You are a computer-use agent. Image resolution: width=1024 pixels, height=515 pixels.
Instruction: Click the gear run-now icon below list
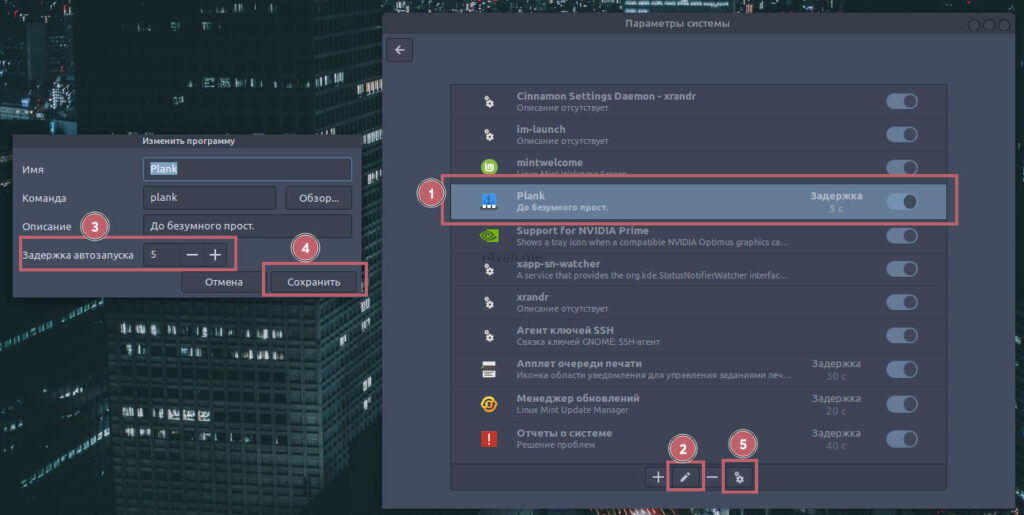[740, 477]
